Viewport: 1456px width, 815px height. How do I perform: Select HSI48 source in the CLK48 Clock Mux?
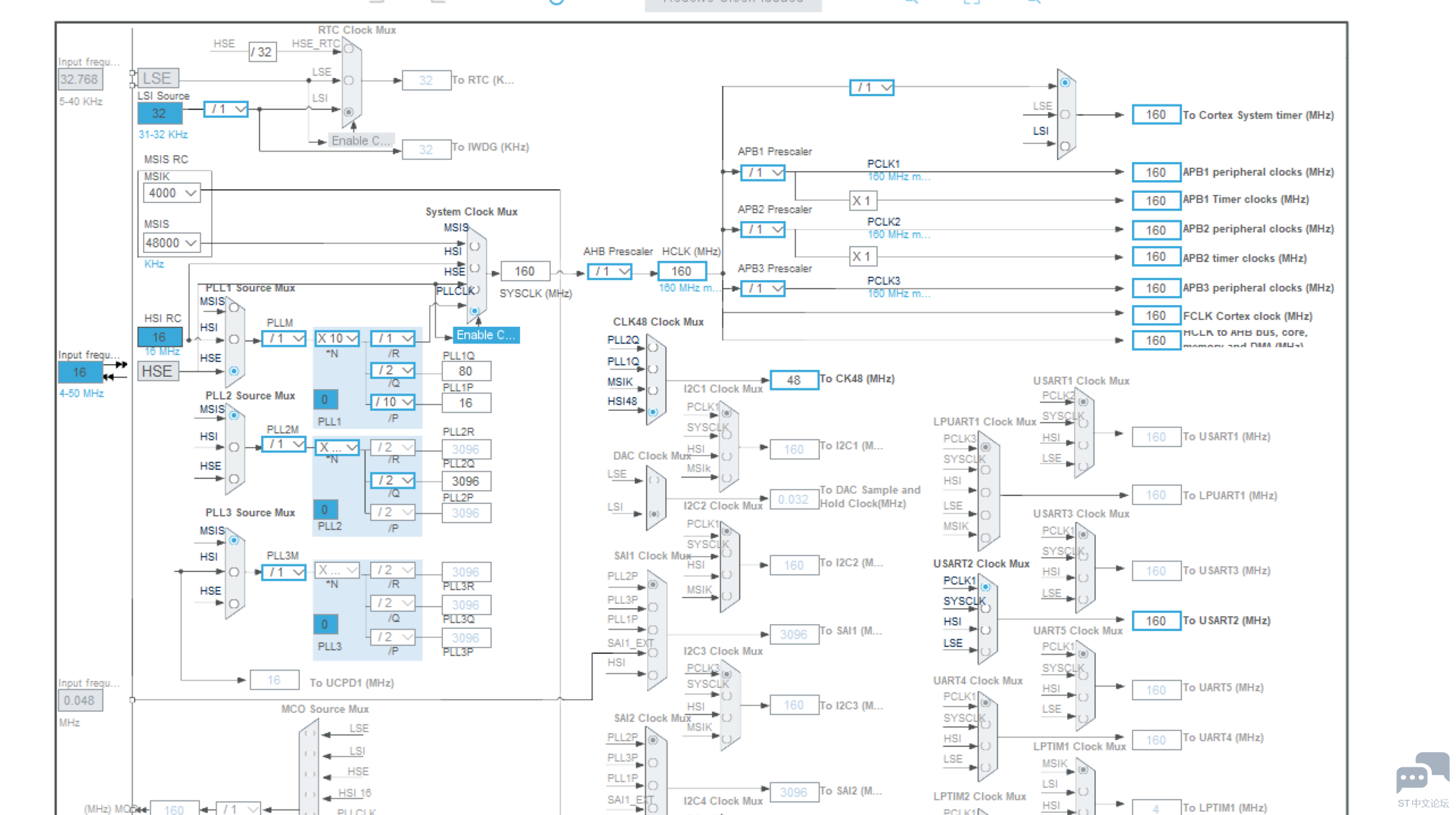click(652, 412)
